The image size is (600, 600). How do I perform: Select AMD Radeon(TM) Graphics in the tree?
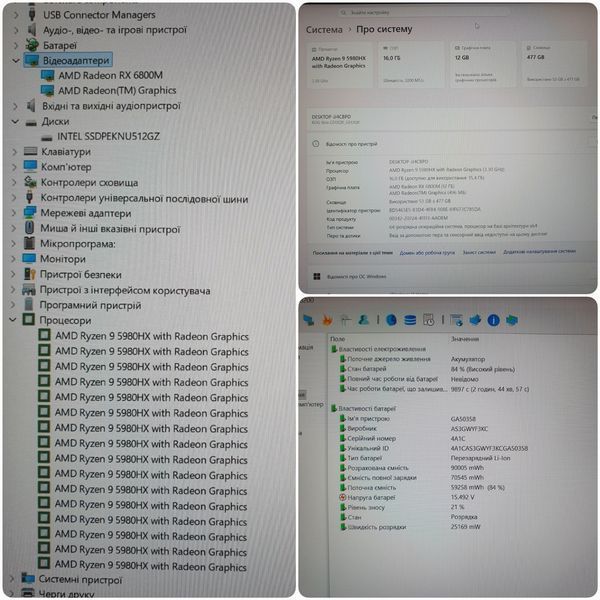tap(117, 91)
